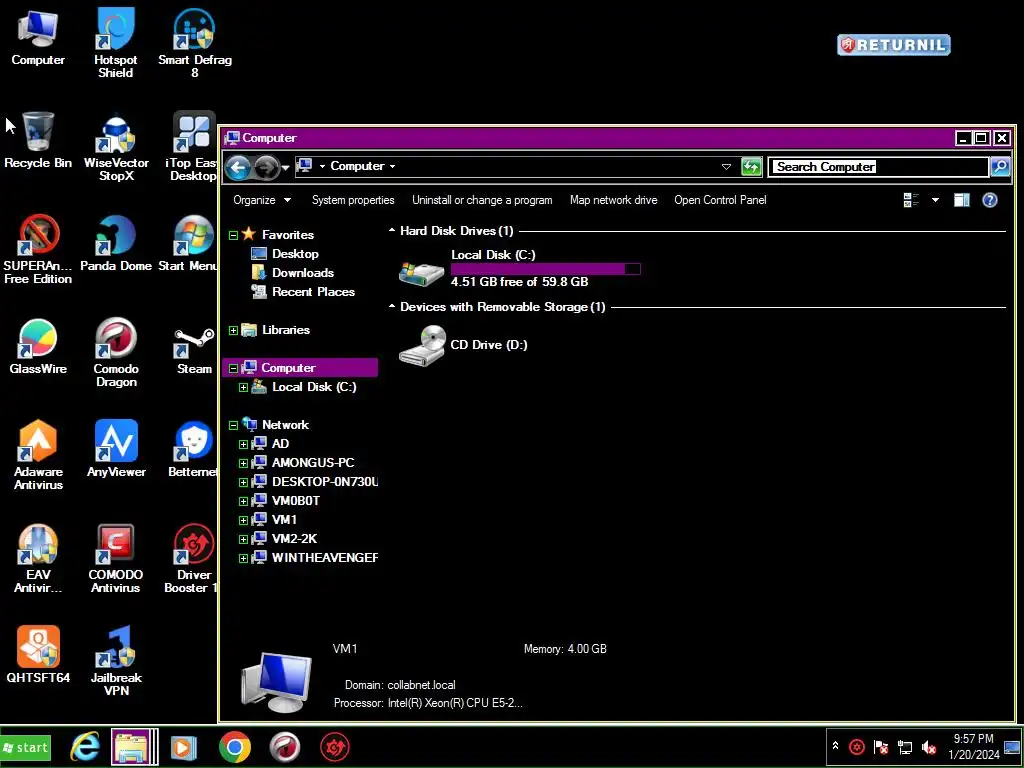Open the Recycle Bin icon
1024x768 pixels.
click(x=38, y=140)
